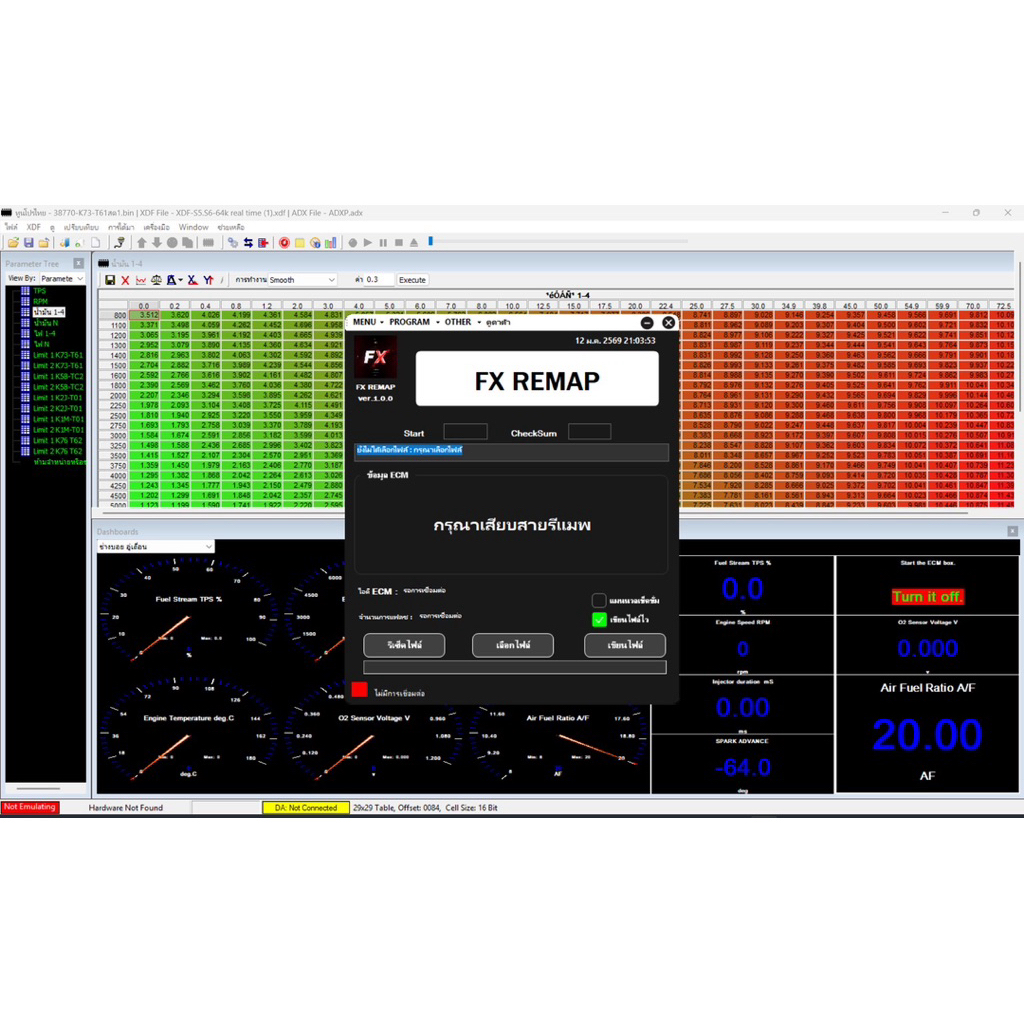Click the blank new document toolbar icon
Screen dimensions: 1024x1024
coord(96,243)
